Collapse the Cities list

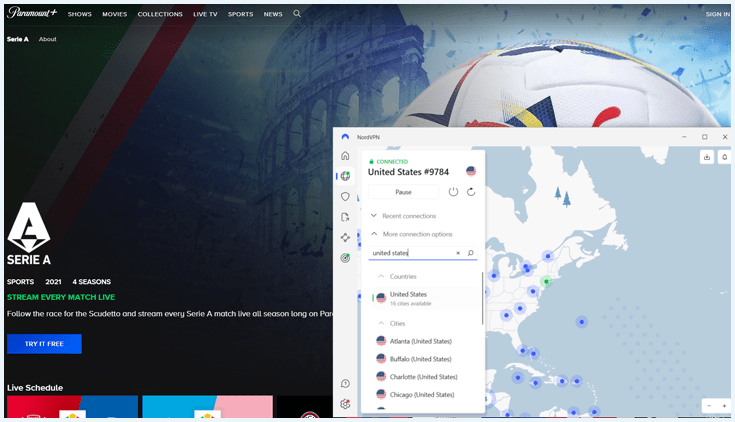click(391, 323)
